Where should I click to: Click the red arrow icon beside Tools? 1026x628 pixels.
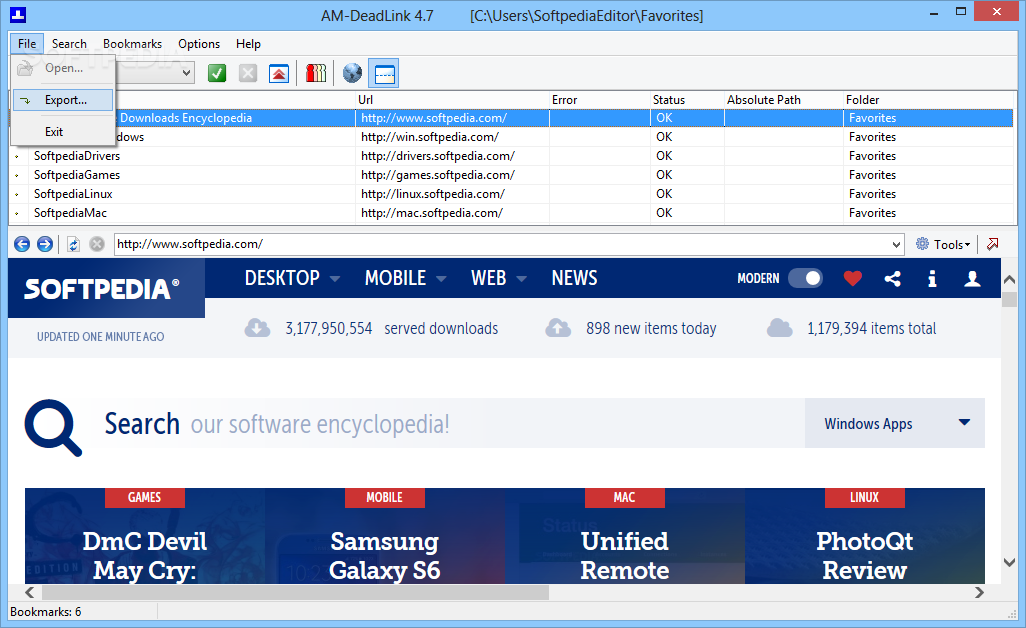click(x=993, y=244)
